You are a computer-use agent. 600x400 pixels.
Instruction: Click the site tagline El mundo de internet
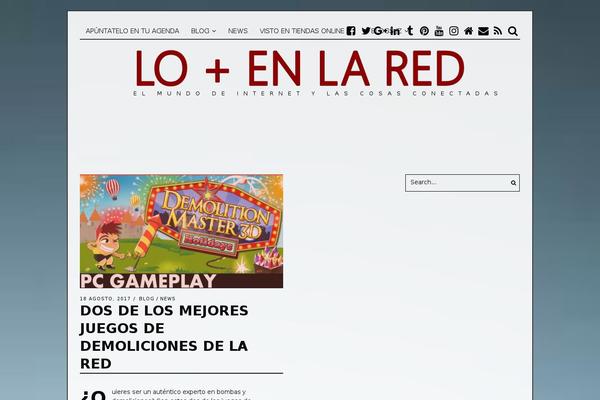pyautogui.click(x=316, y=93)
